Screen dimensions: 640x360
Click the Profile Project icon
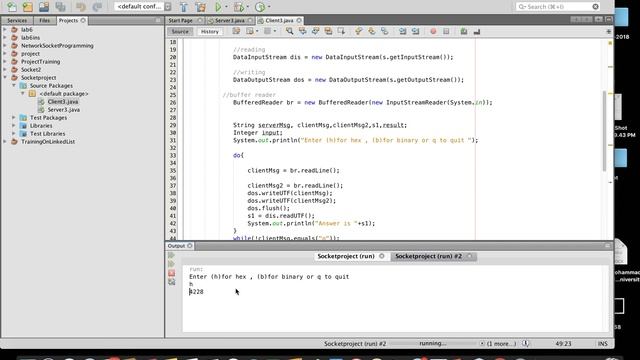260,7
